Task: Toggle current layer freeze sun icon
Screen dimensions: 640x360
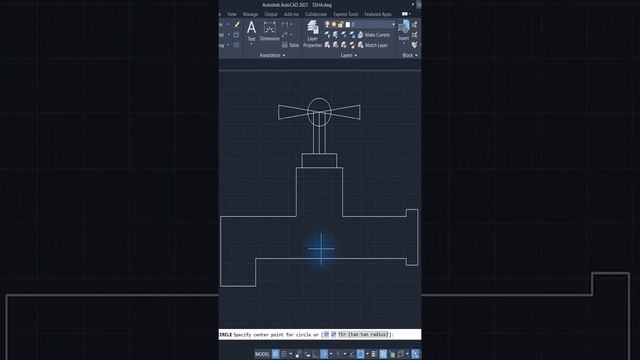Action: coord(334,24)
